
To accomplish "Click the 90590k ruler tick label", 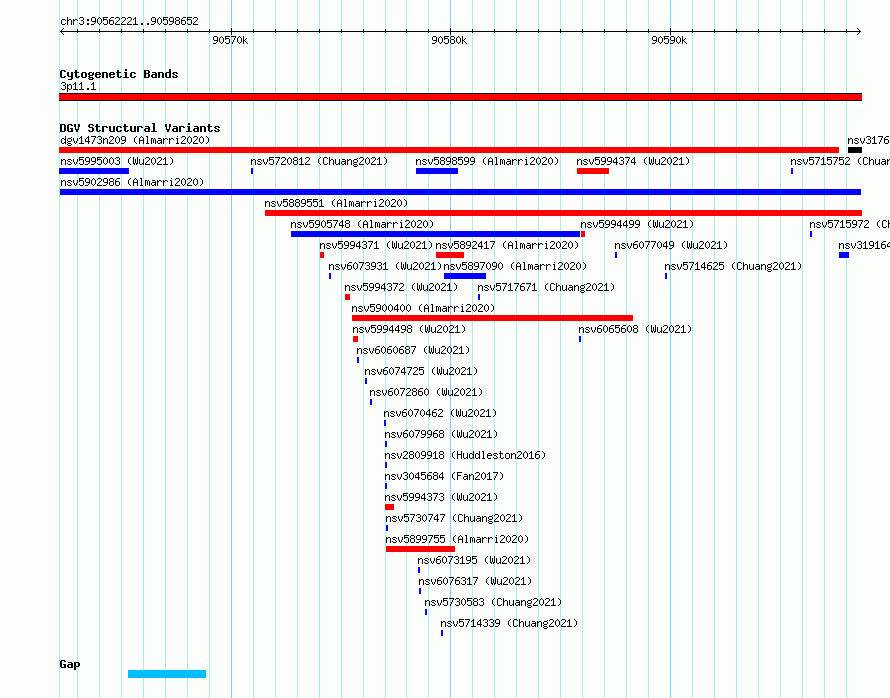I will coord(669,40).
